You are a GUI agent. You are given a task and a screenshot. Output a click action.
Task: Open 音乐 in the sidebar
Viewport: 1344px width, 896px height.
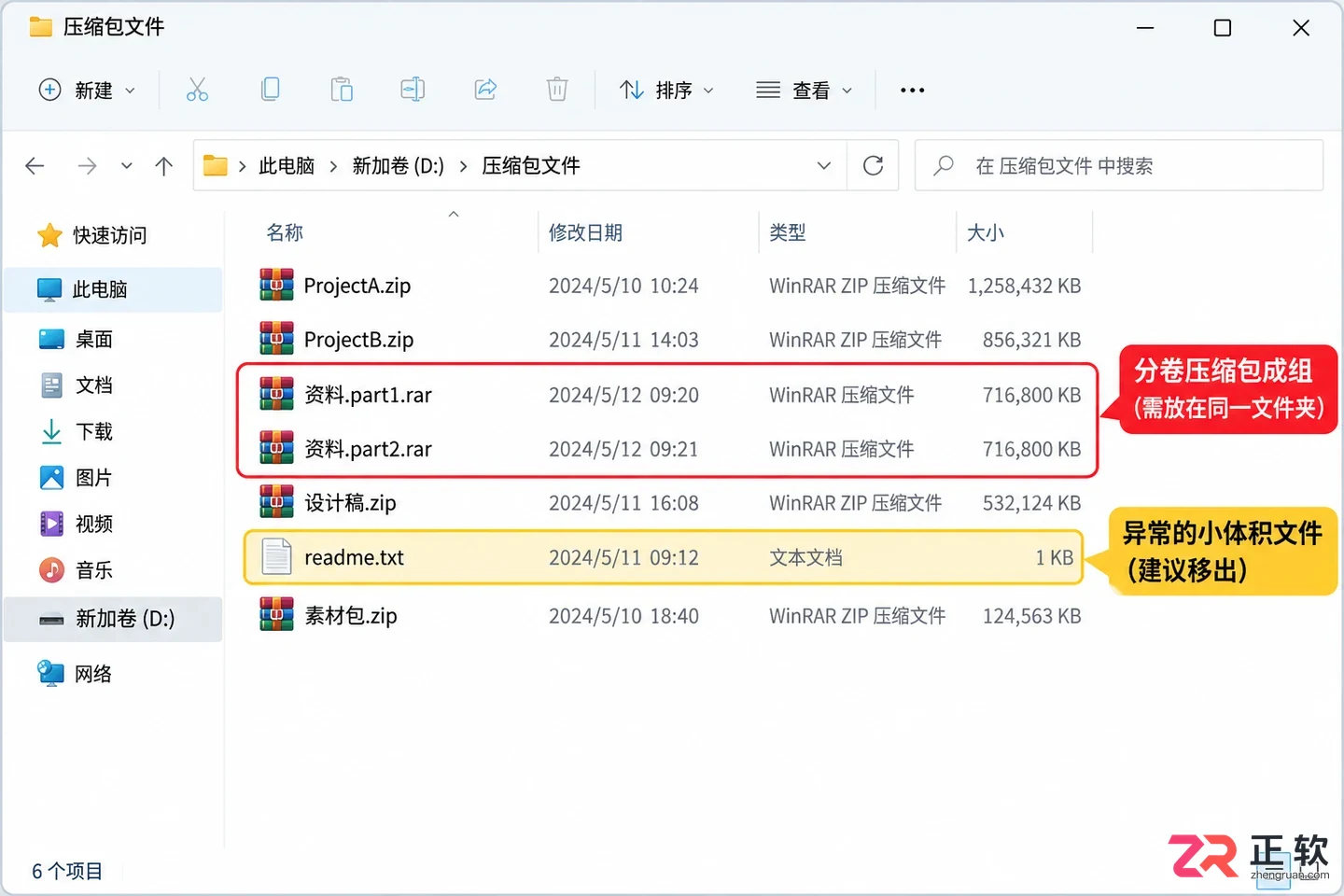[x=76, y=570]
